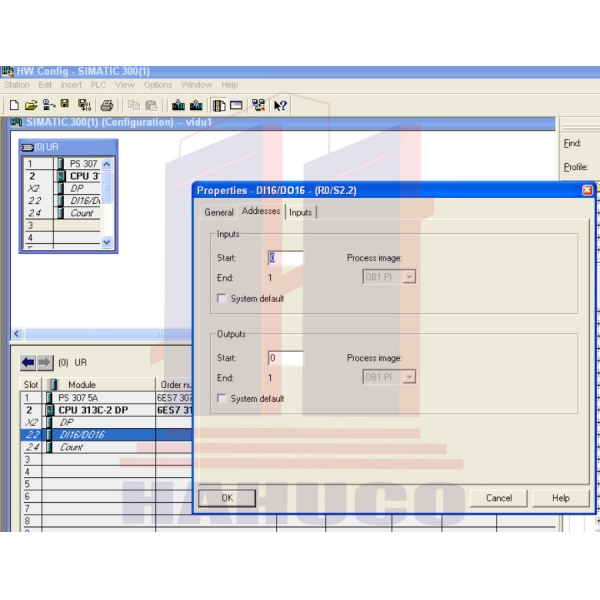Click the forward arrow above the slot table
The width and height of the screenshot is (600, 600).
45,362
